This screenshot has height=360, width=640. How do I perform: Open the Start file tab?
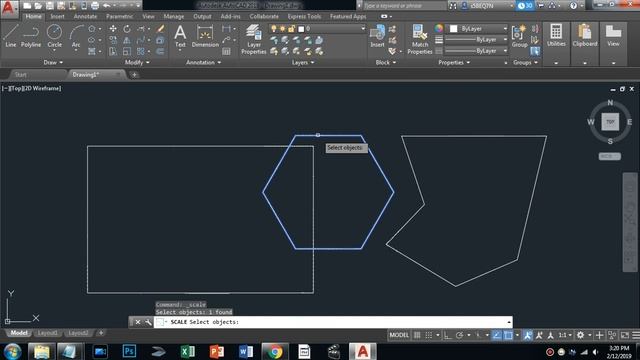point(20,75)
